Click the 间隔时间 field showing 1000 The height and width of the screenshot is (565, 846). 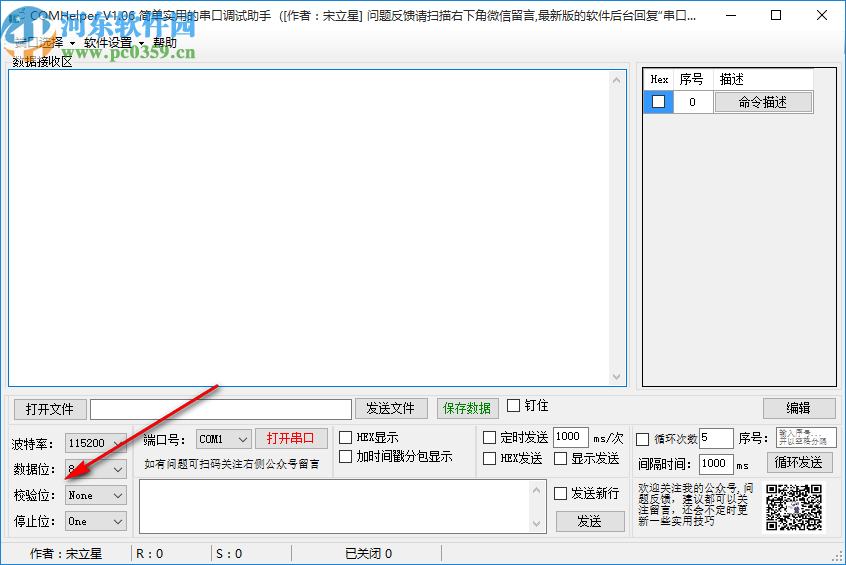tap(717, 464)
